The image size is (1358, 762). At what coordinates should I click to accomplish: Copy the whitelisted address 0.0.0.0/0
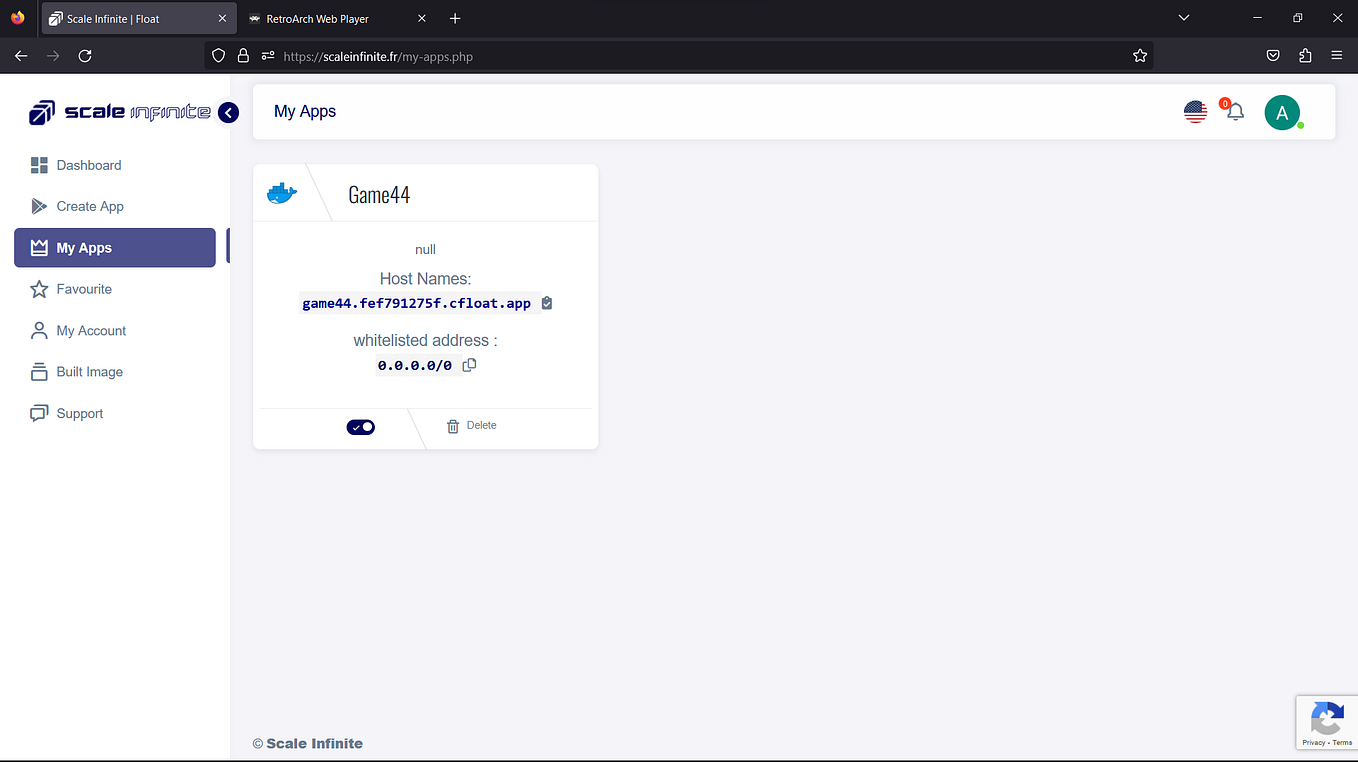click(x=469, y=364)
